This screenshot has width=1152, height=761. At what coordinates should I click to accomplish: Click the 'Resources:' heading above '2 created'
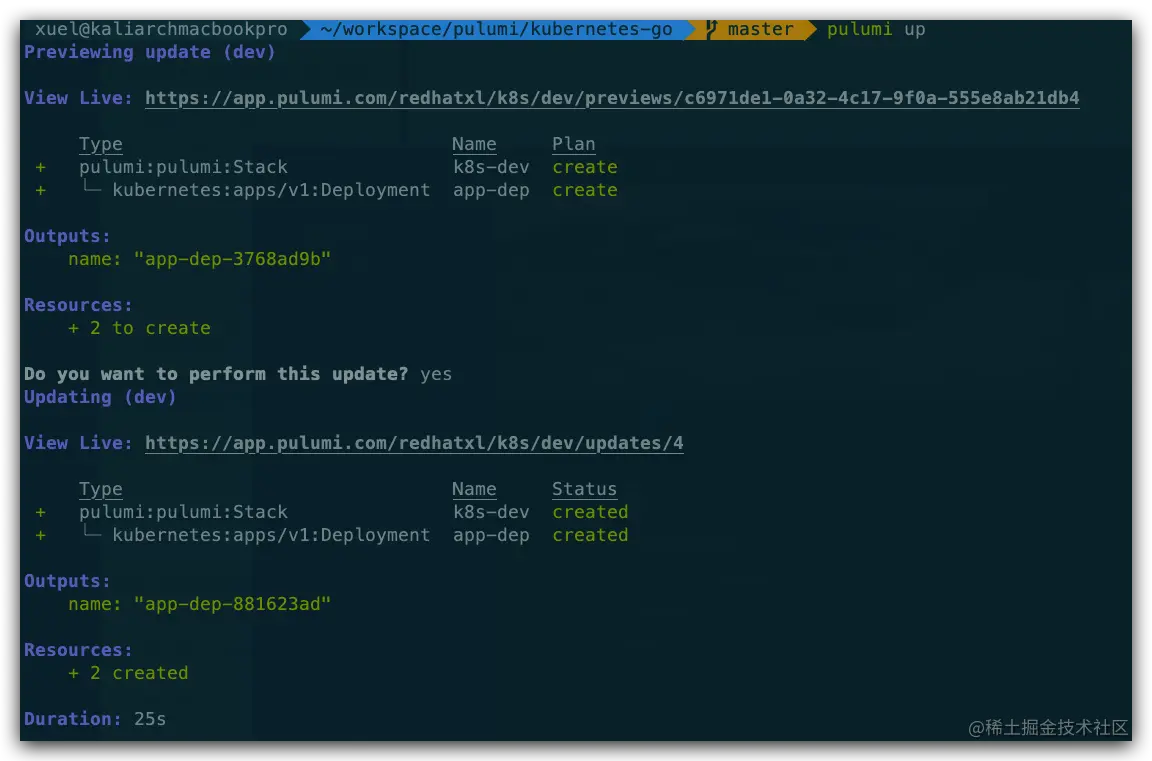tap(78, 650)
